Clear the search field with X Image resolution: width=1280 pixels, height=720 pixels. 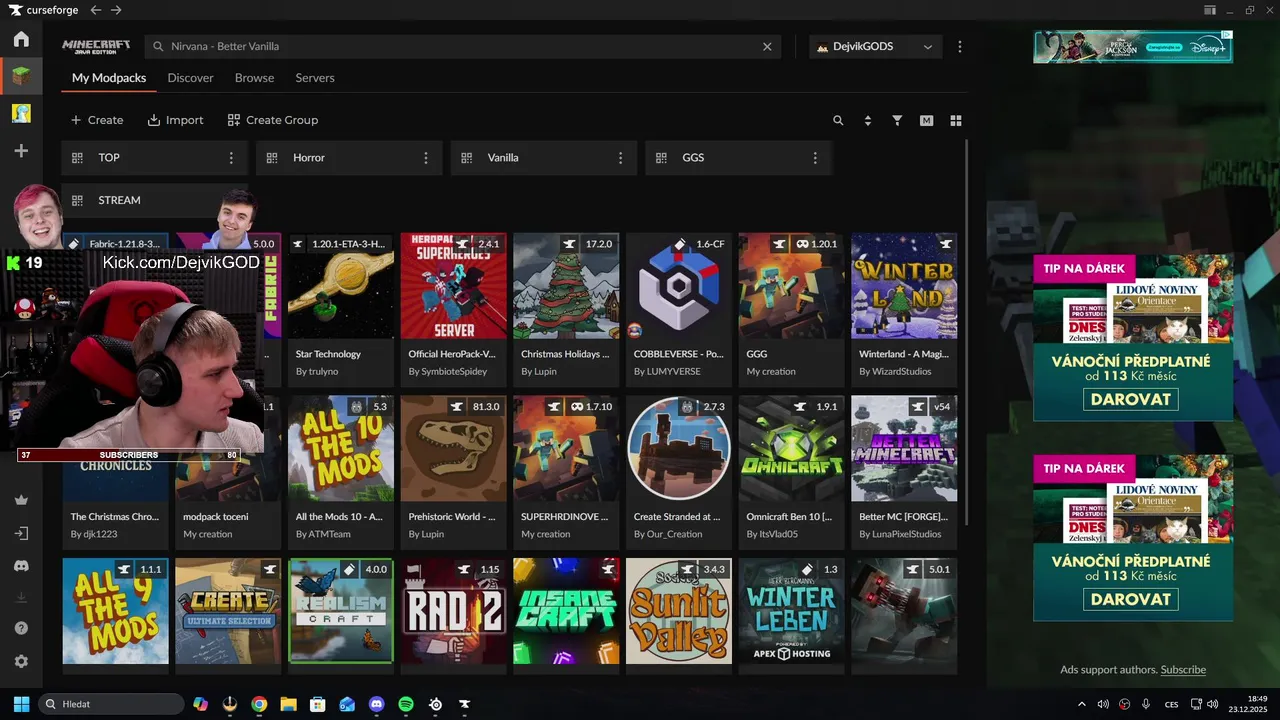[x=767, y=46]
